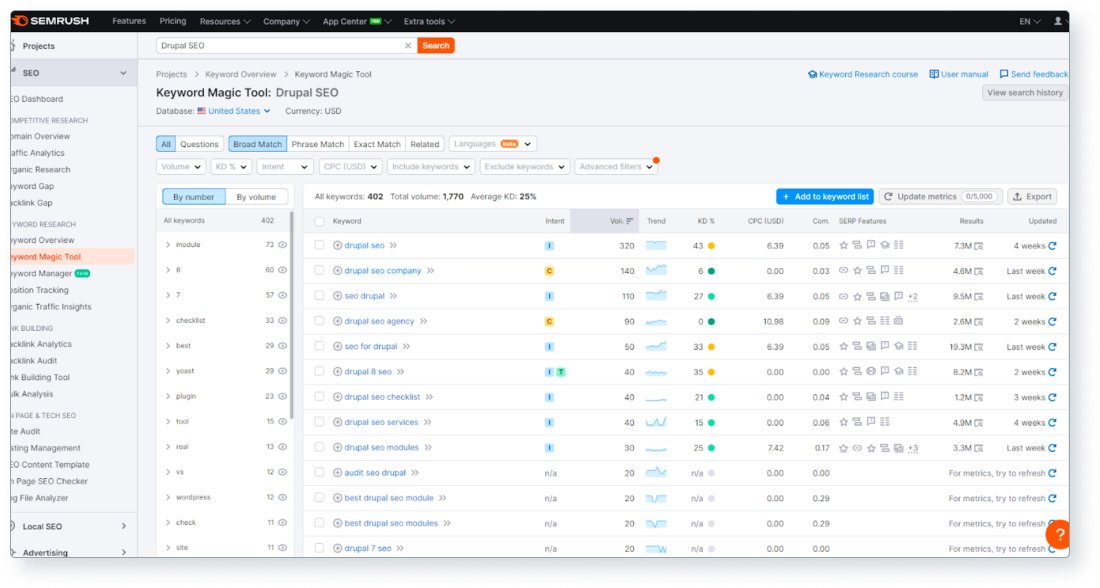Click the "Add to keyword list" button

tap(824, 196)
